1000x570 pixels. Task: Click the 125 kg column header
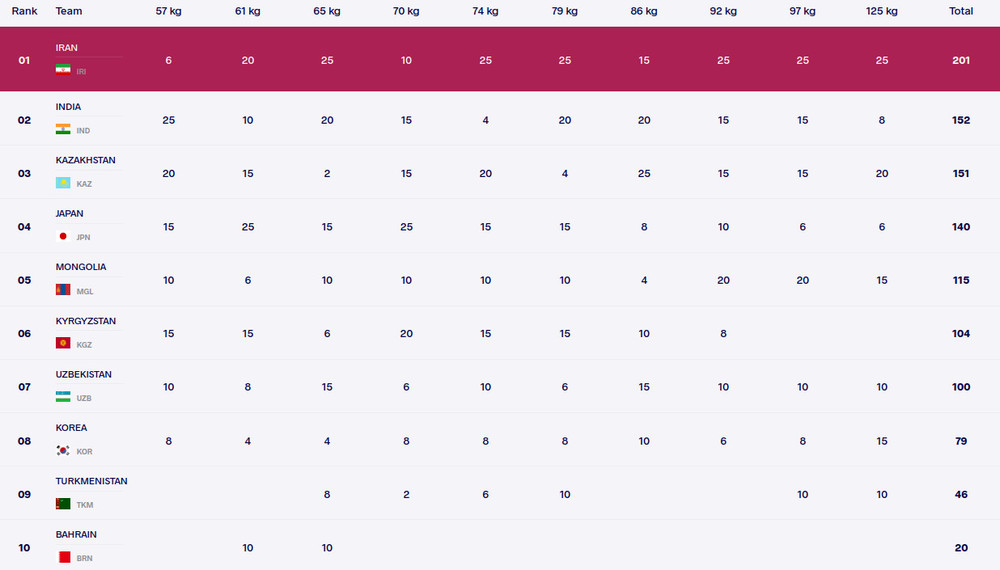(x=881, y=11)
